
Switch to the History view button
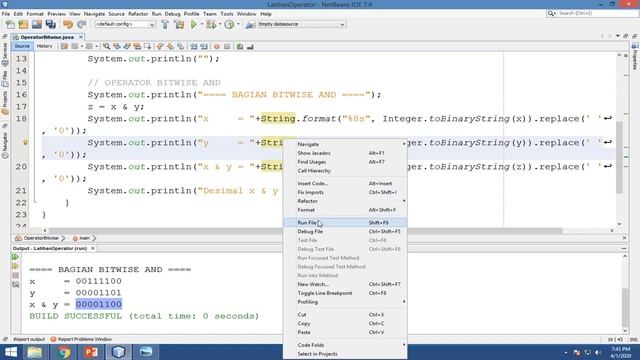tap(44, 46)
